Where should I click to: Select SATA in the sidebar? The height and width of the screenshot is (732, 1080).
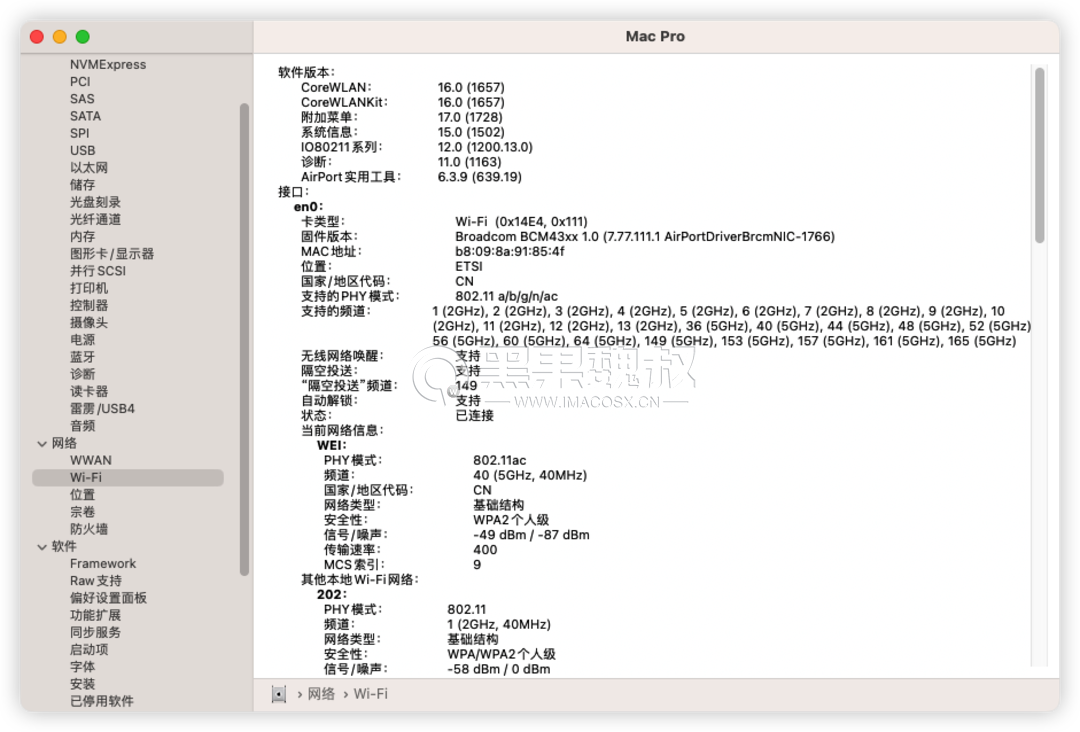[85, 116]
